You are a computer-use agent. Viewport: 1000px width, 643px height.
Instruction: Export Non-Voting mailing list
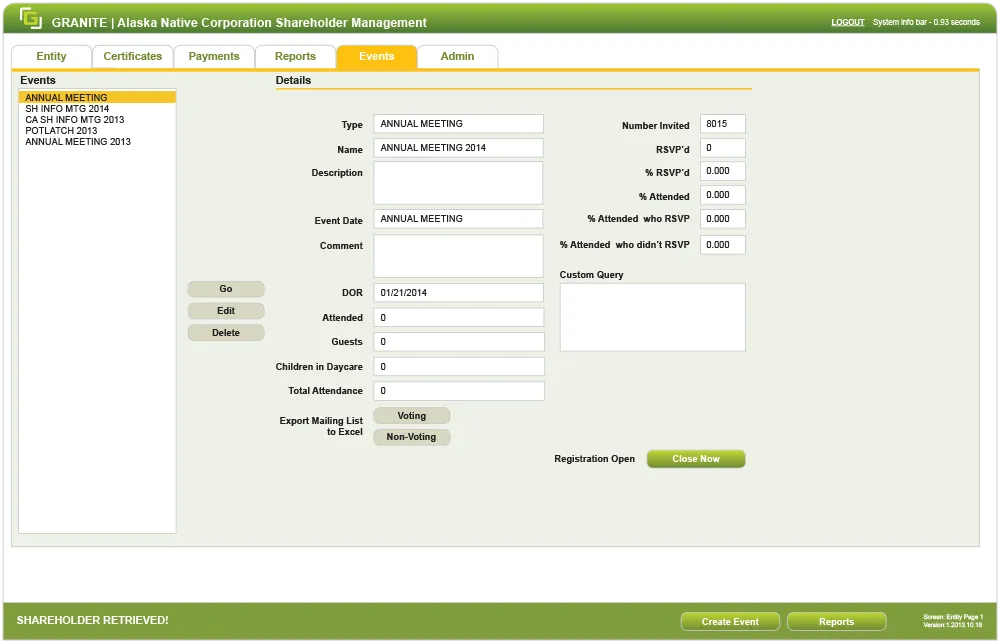(411, 437)
